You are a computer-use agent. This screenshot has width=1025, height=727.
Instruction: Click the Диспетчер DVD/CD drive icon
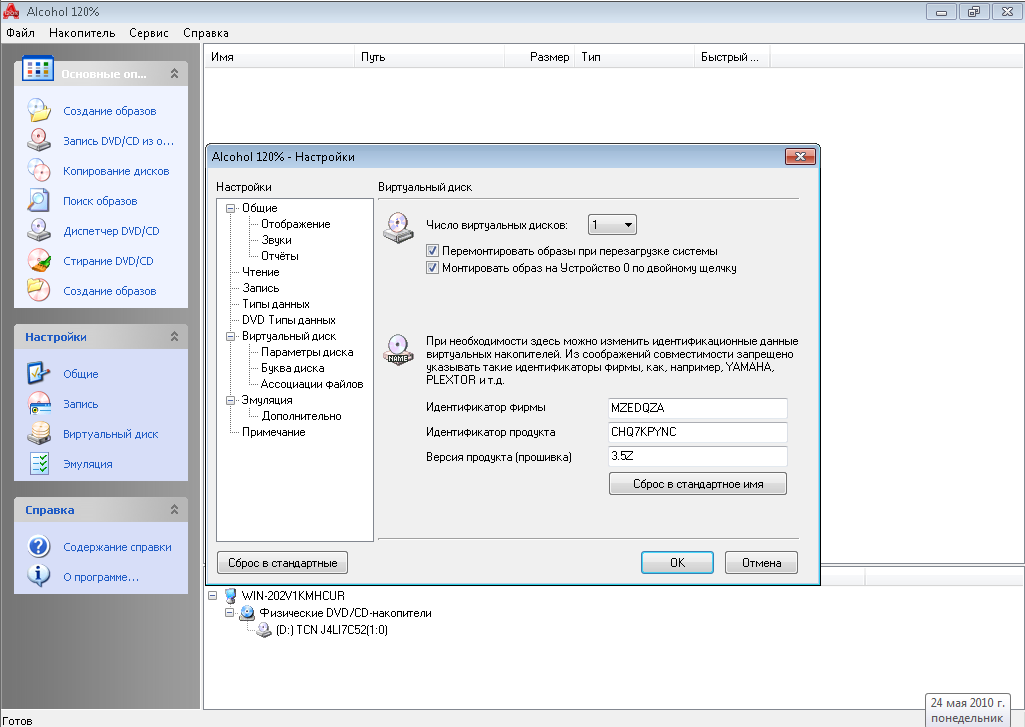[39, 231]
